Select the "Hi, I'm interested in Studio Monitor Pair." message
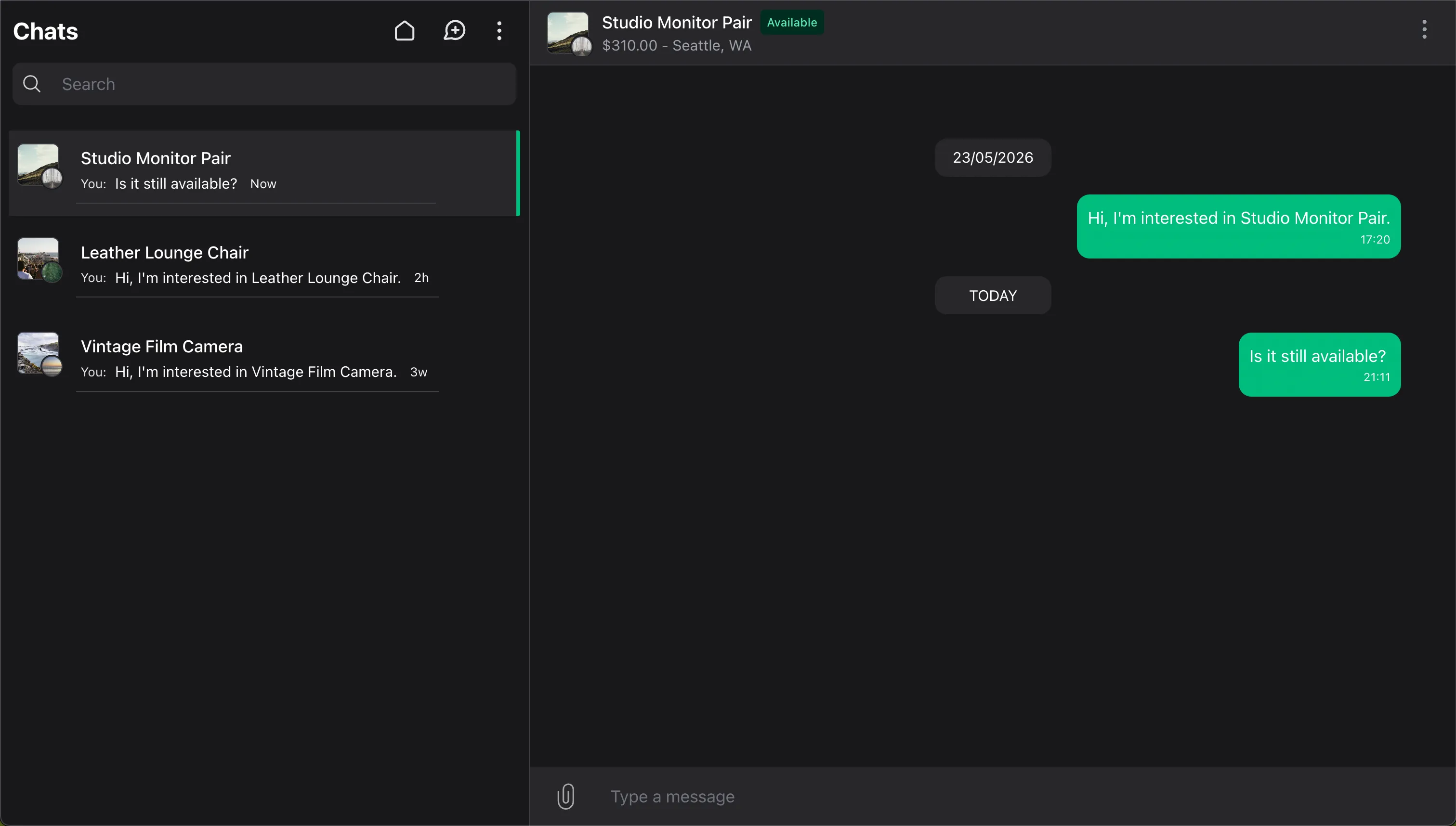 tap(1238, 226)
